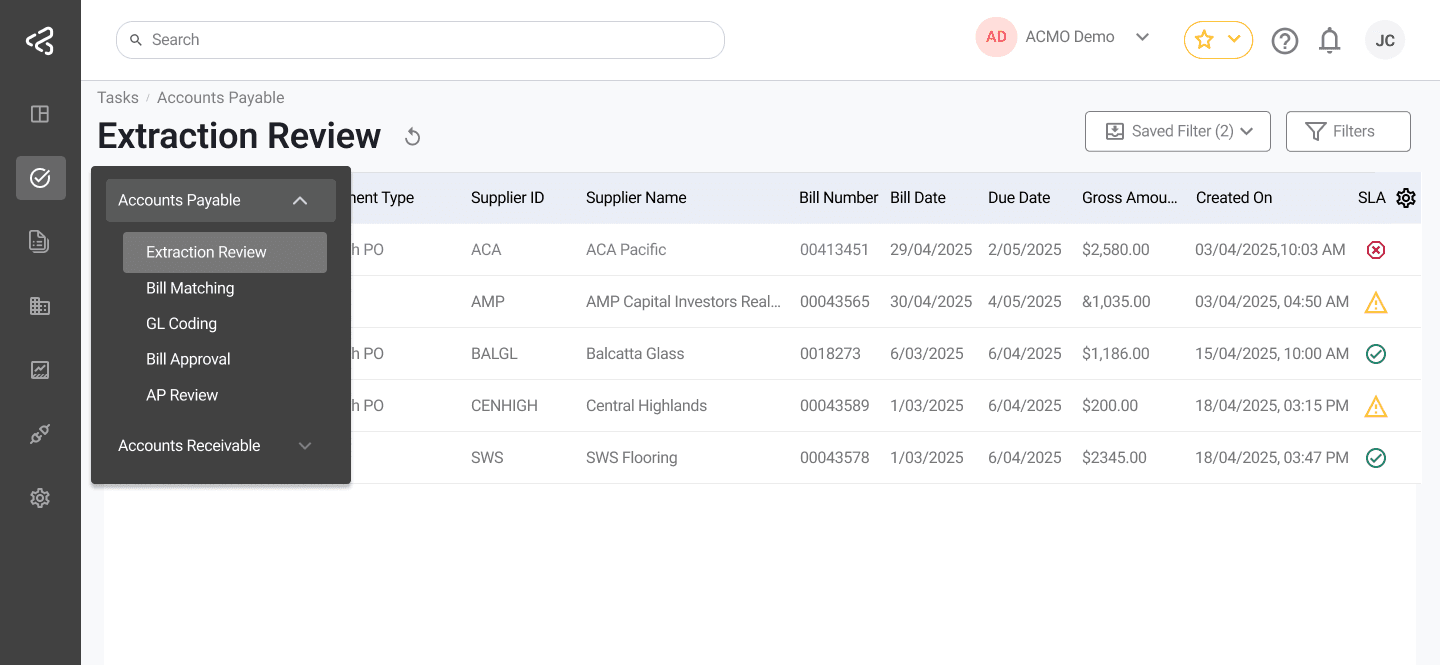Click the green check SLA status for Balcatta Glass
Image resolution: width=1440 pixels, height=665 pixels.
tap(1375, 354)
